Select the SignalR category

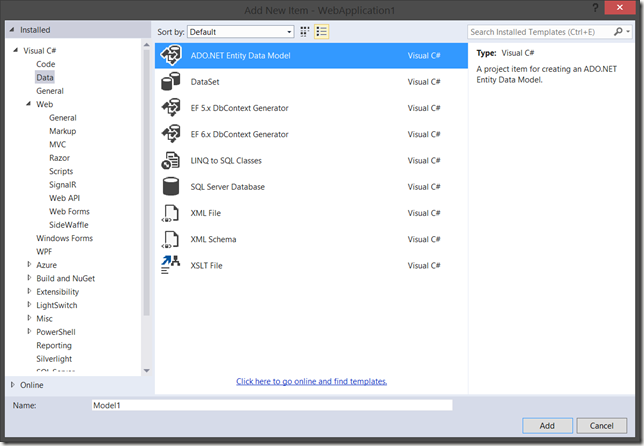pyautogui.click(x=62, y=185)
